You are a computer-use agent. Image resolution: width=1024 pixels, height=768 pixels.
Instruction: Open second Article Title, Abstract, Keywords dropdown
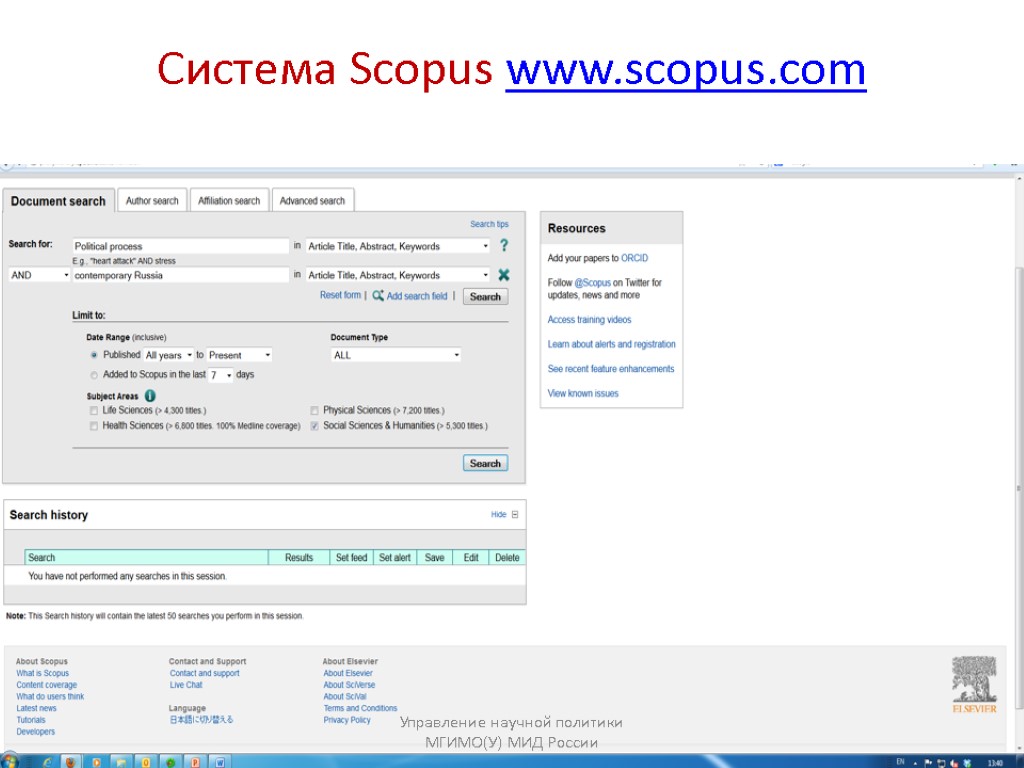click(x=398, y=275)
